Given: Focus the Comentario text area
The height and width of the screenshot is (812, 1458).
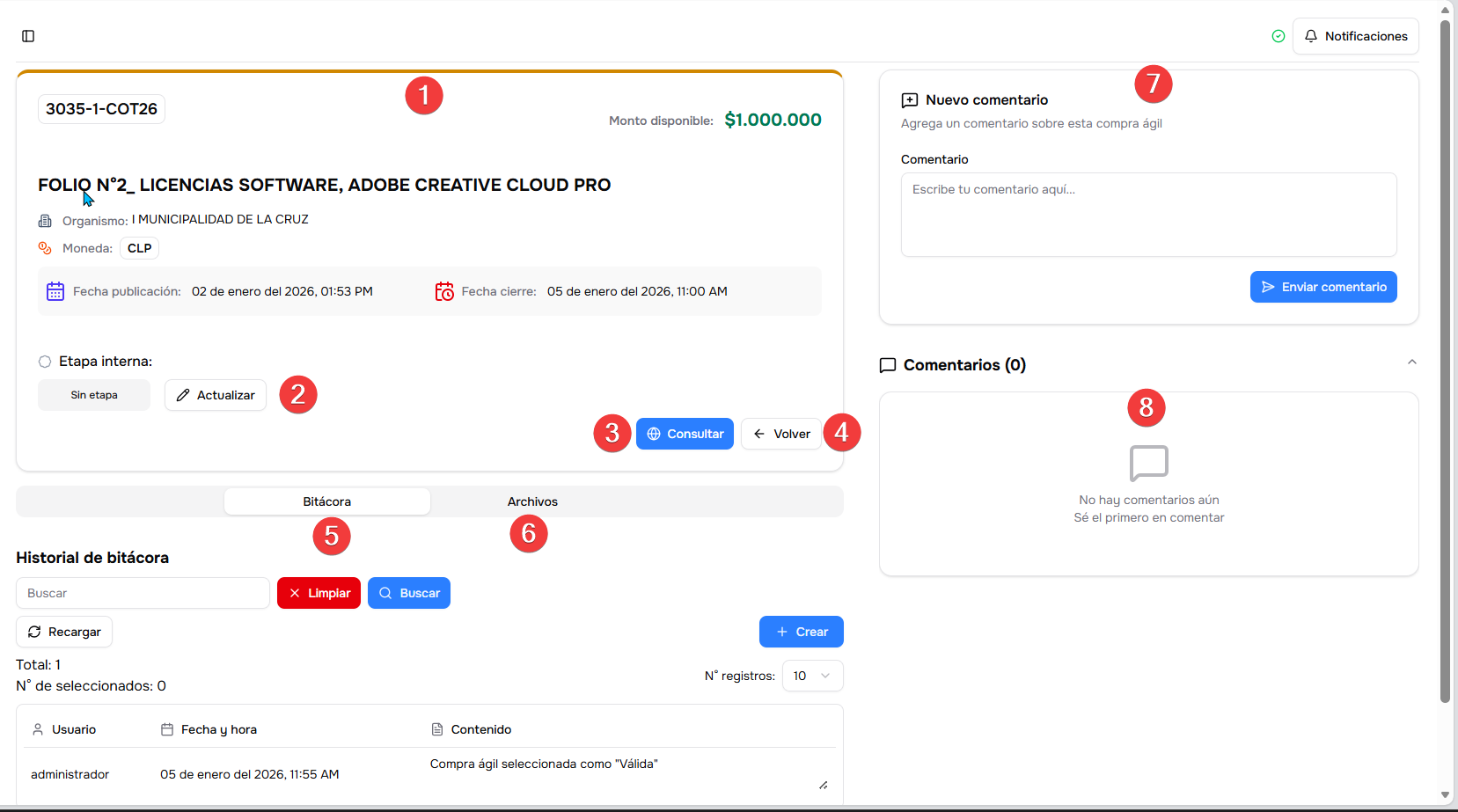Looking at the screenshot, I should tap(1148, 215).
